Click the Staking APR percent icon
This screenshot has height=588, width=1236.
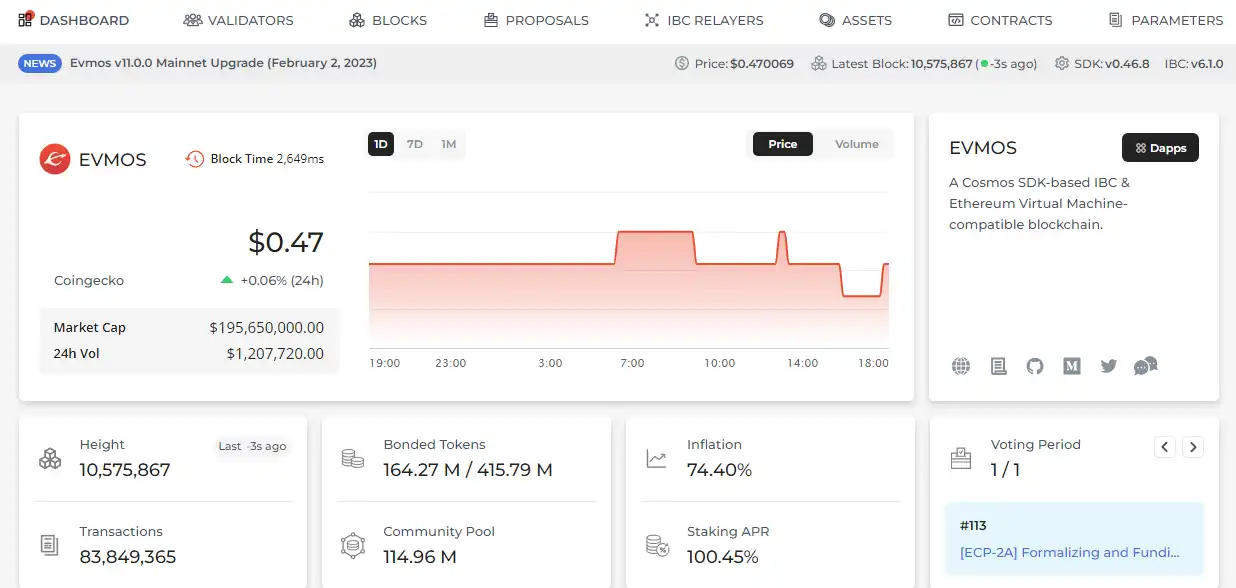click(657, 545)
